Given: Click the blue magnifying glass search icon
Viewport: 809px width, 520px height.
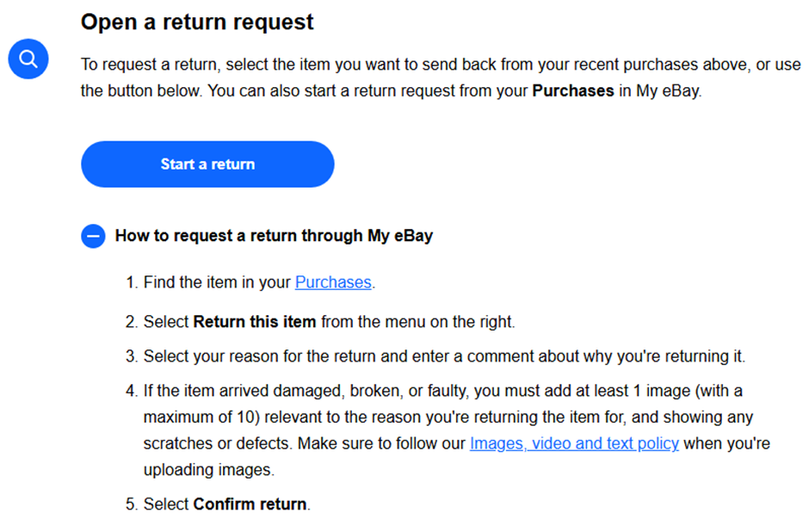Looking at the screenshot, I should pos(29,60).
